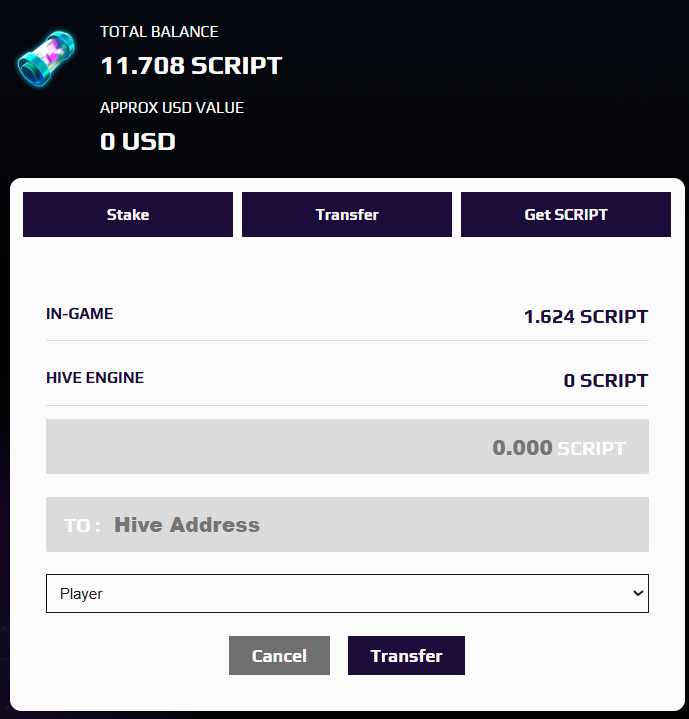689x719 pixels.
Task: Click the 1.624 SCRIPT in-game amount
Action: click(x=586, y=317)
